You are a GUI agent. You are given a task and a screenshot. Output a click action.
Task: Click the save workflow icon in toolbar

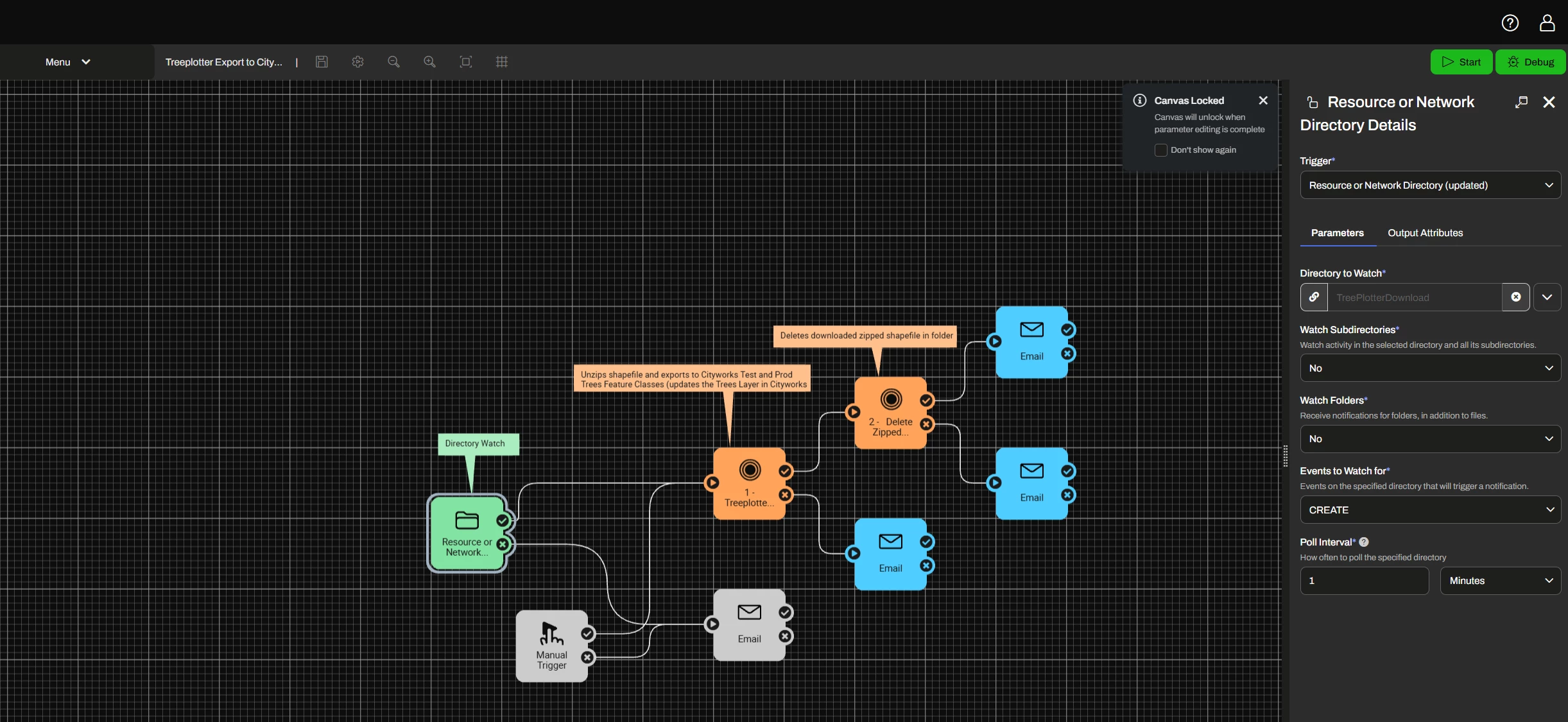(x=322, y=62)
